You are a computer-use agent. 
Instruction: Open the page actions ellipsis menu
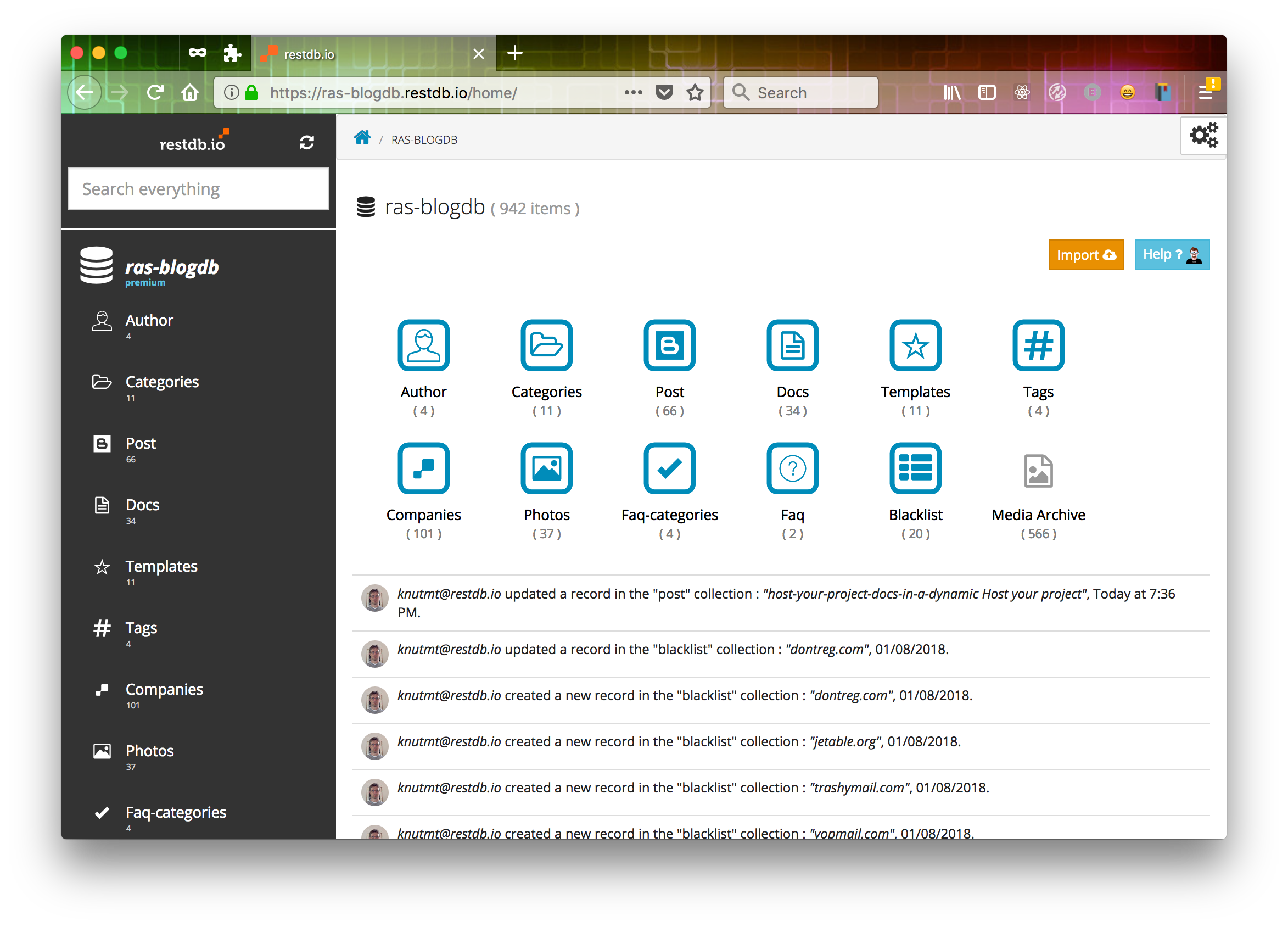pyautogui.click(x=632, y=92)
